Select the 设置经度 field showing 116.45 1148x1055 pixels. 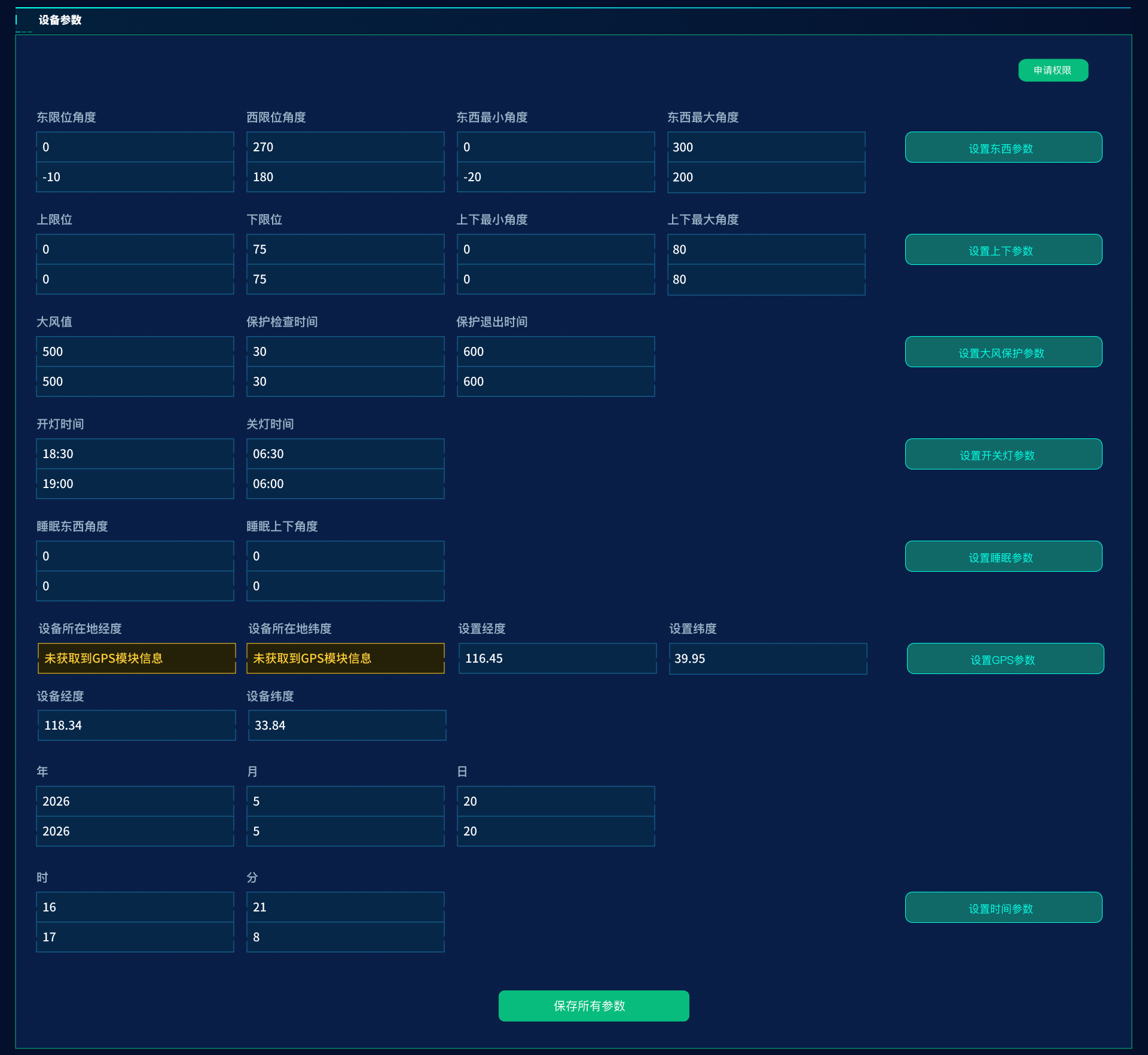(x=557, y=658)
